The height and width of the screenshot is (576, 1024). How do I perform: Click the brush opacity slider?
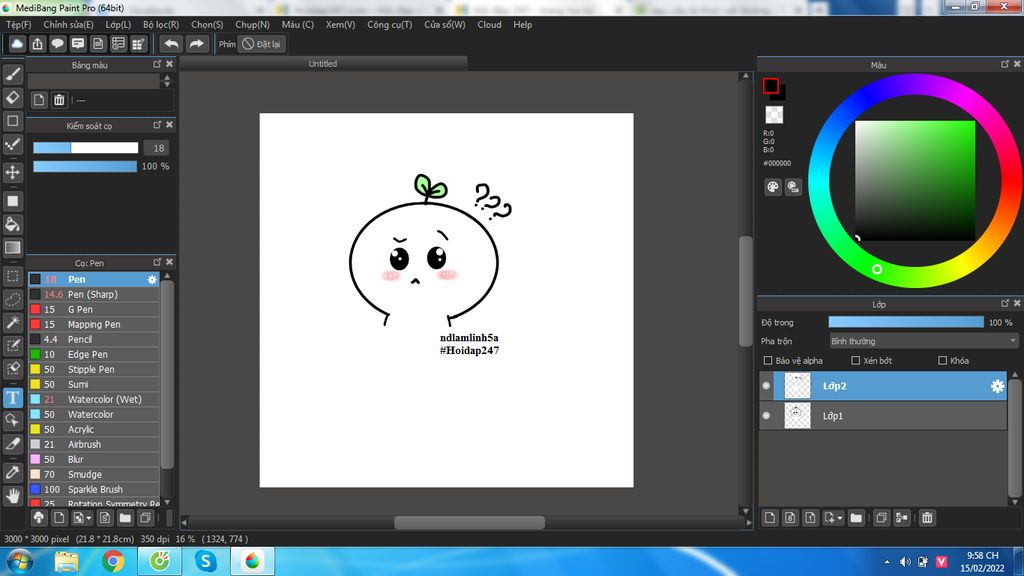85,167
